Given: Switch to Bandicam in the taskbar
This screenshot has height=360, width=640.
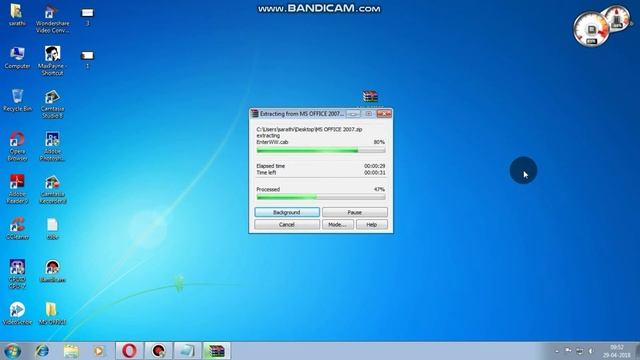Looking at the screenshot, I should click(159, 351).
